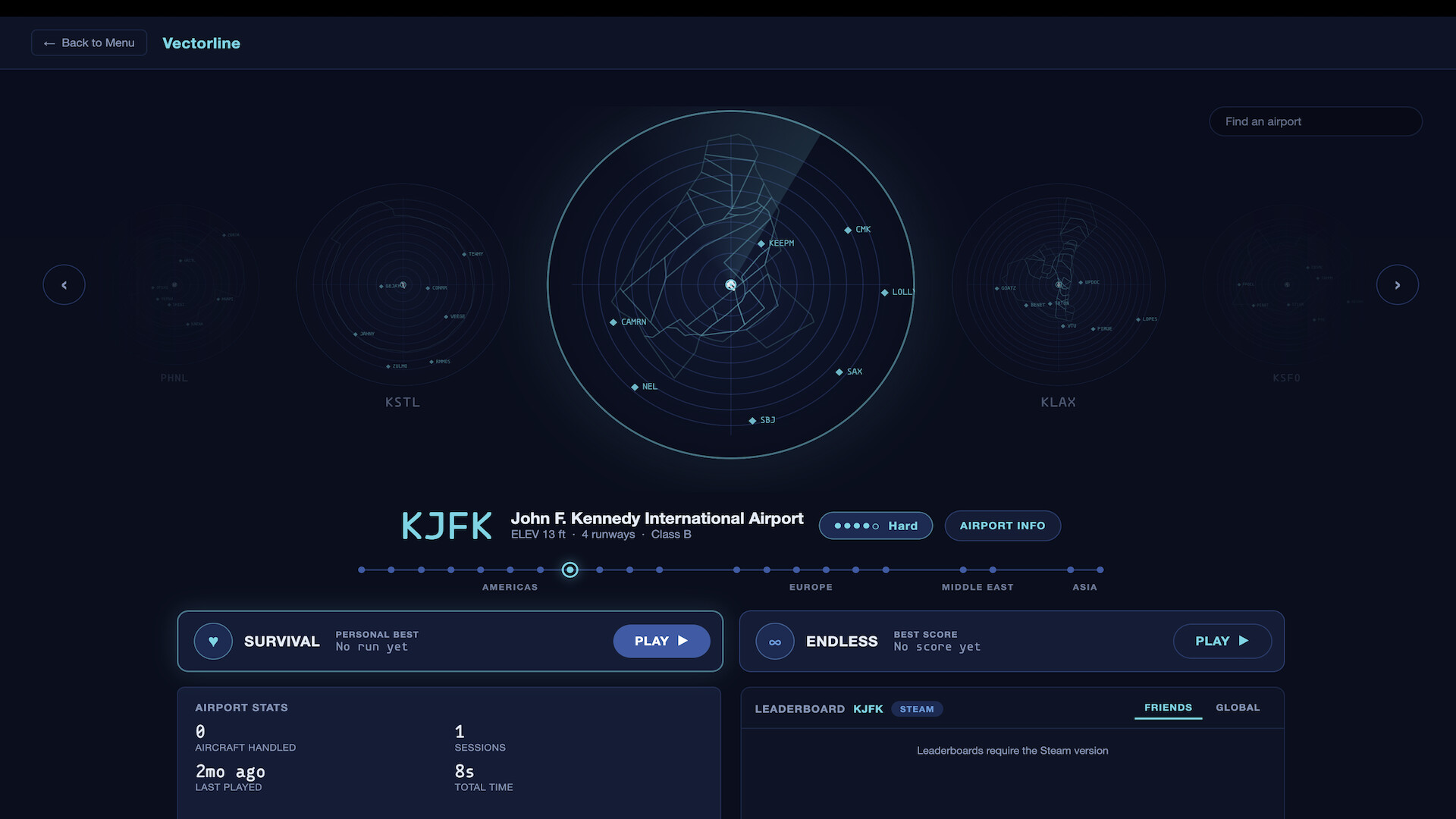Select the dot right after the highlighted marker
Image resolution: width=1456 pixels, height=819 pixels.
pos(600,570)
